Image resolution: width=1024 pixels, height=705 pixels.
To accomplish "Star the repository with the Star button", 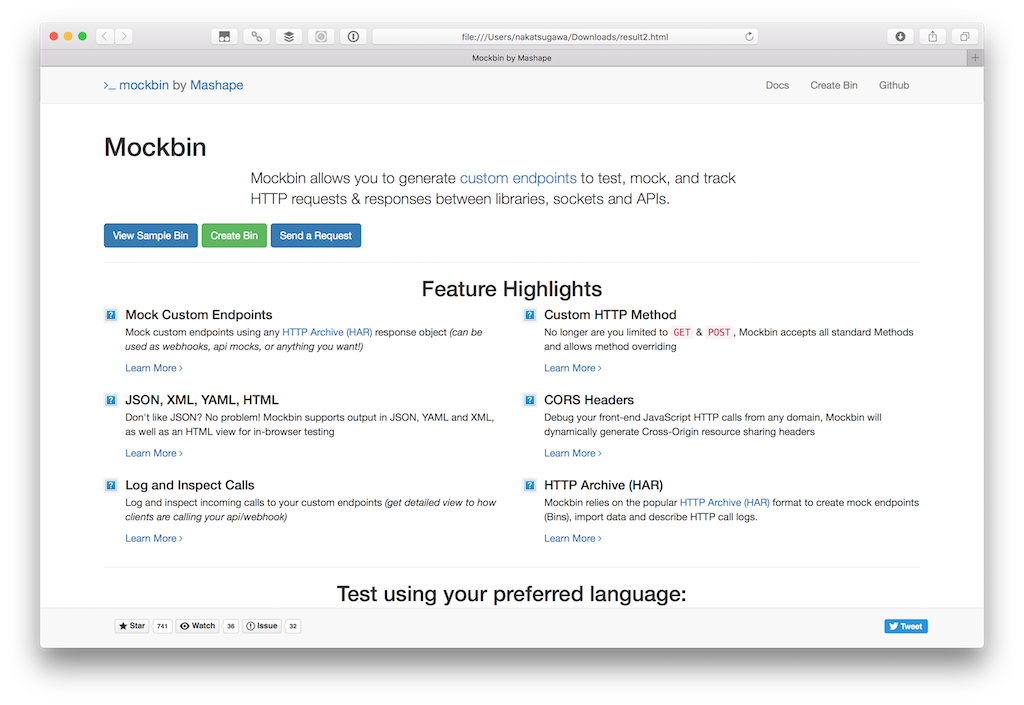I will [x=132, y=626].
